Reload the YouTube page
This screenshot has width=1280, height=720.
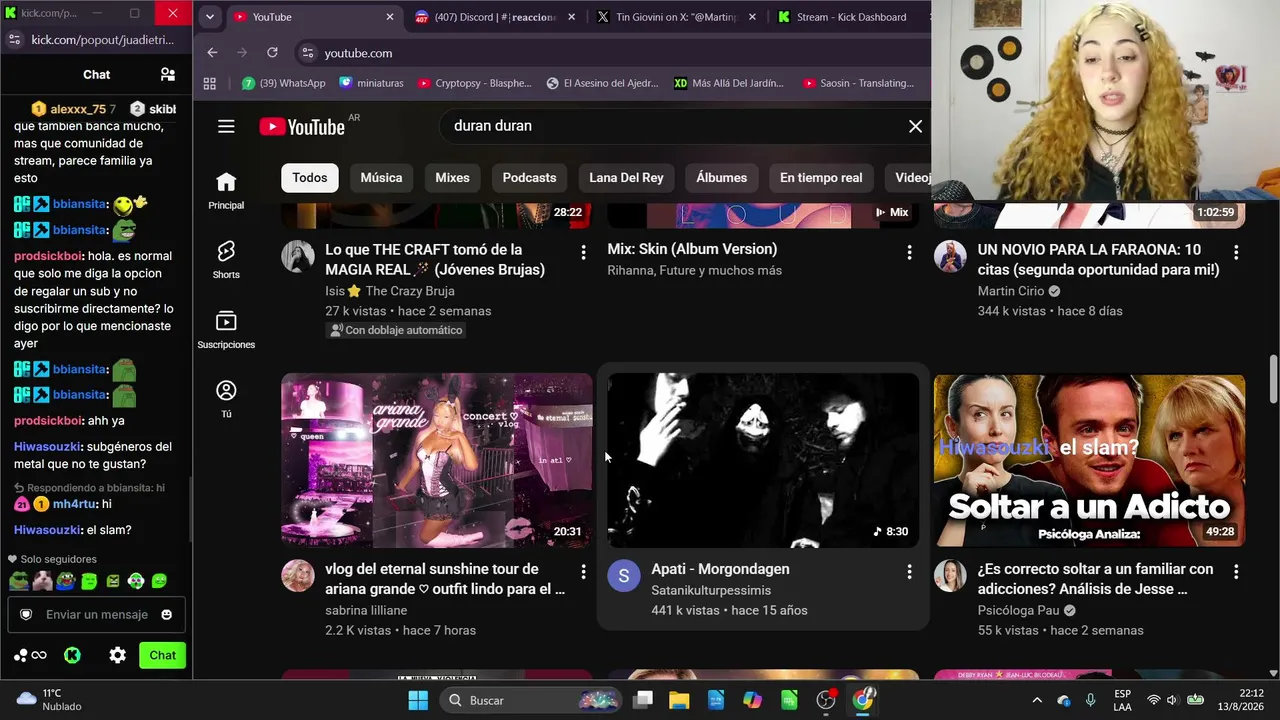pos(272,53)
